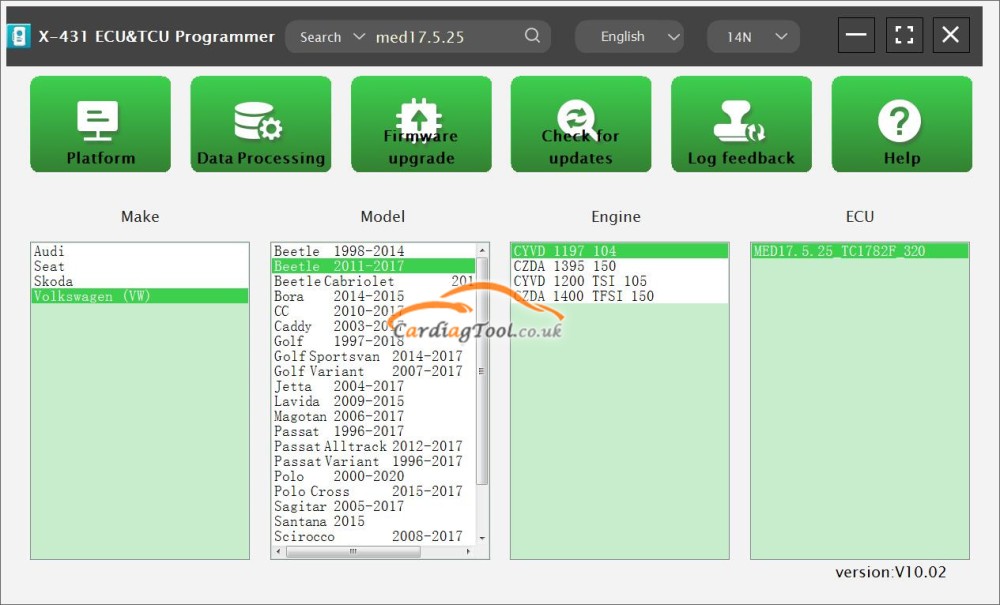Select Scirocco 2008-2017 model
Screen dimensions: 1000x605
pos(374,536)
